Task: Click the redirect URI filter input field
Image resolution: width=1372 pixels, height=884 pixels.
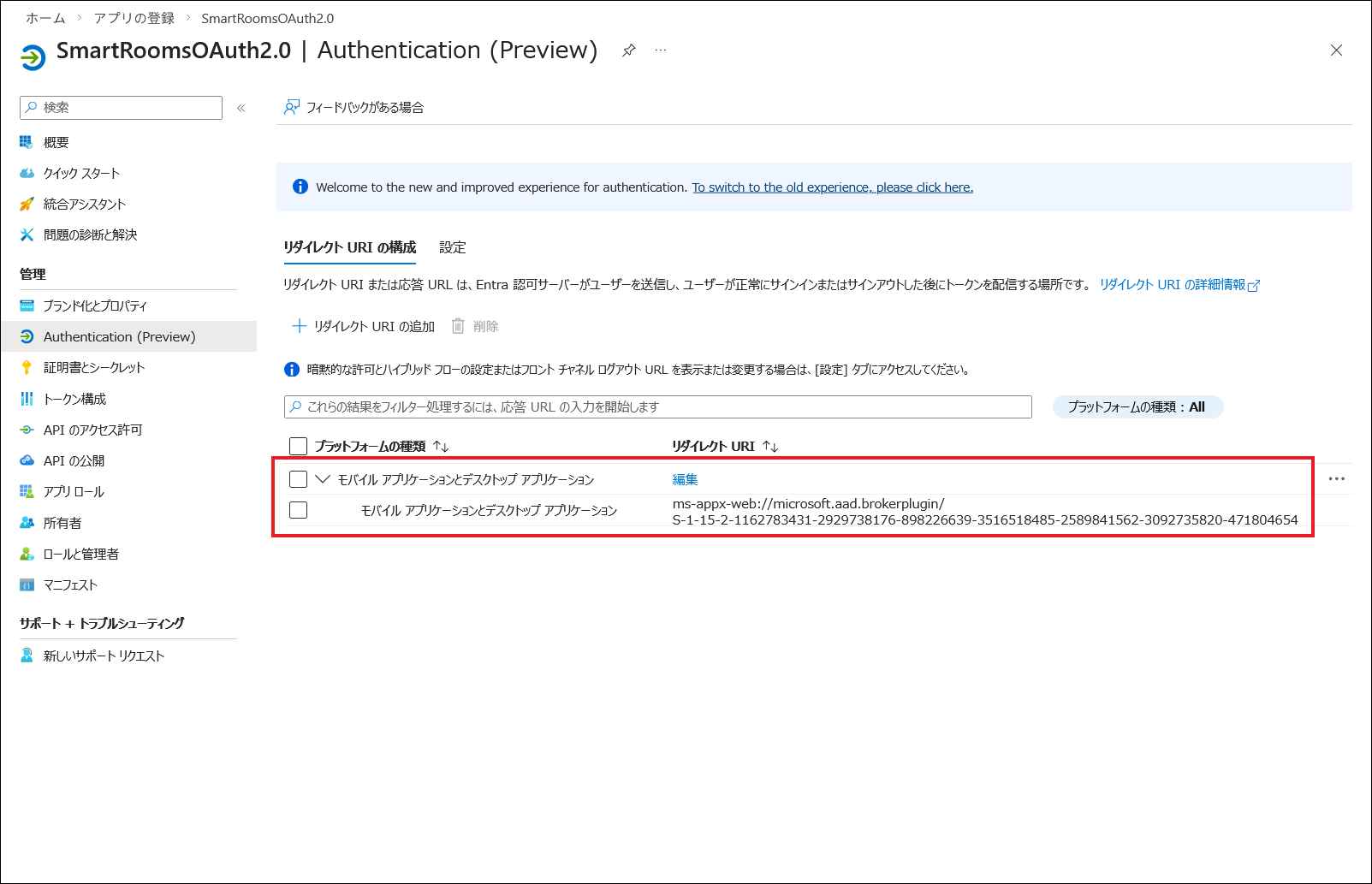Action: pos(657,407)
